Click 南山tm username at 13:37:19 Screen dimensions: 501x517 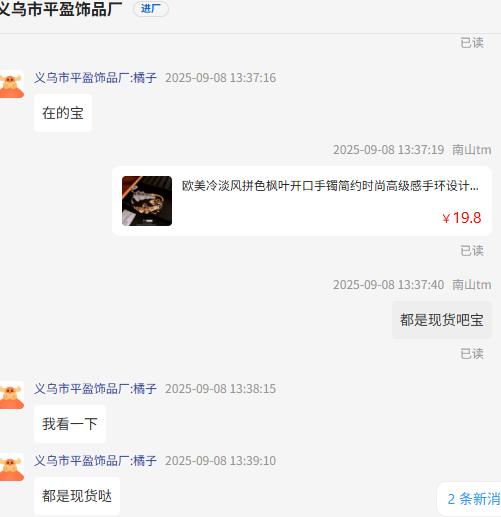(x=472, y=150)
